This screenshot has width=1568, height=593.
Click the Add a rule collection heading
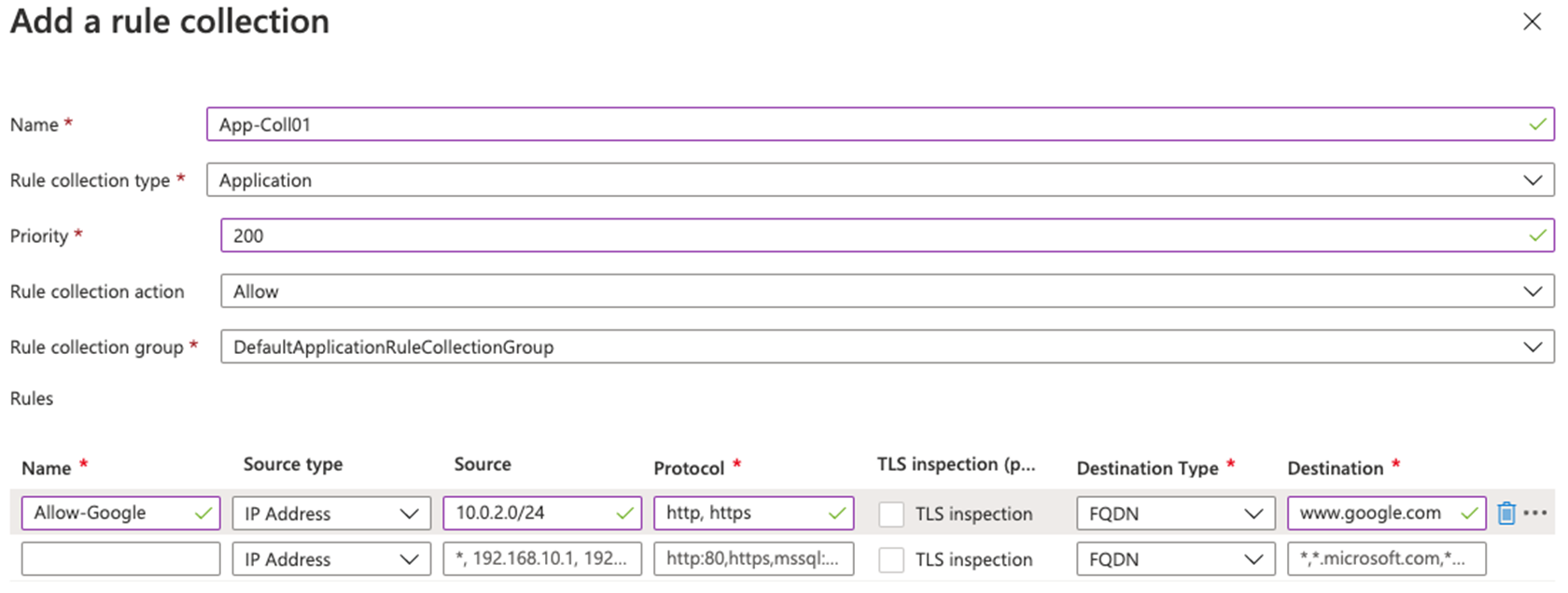click(x=170, y=21)
